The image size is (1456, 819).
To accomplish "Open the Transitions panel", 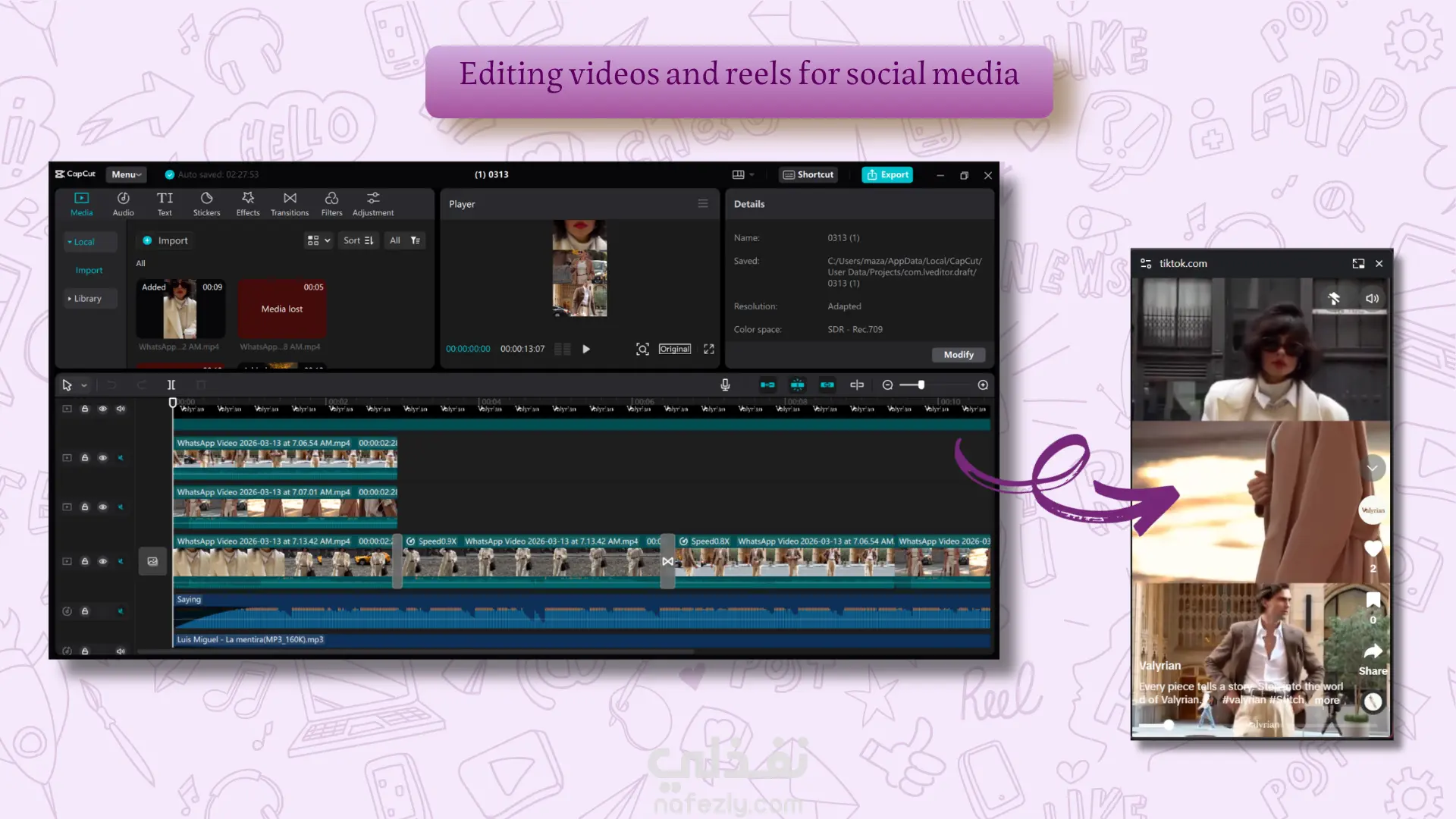I will click(290, 203).
